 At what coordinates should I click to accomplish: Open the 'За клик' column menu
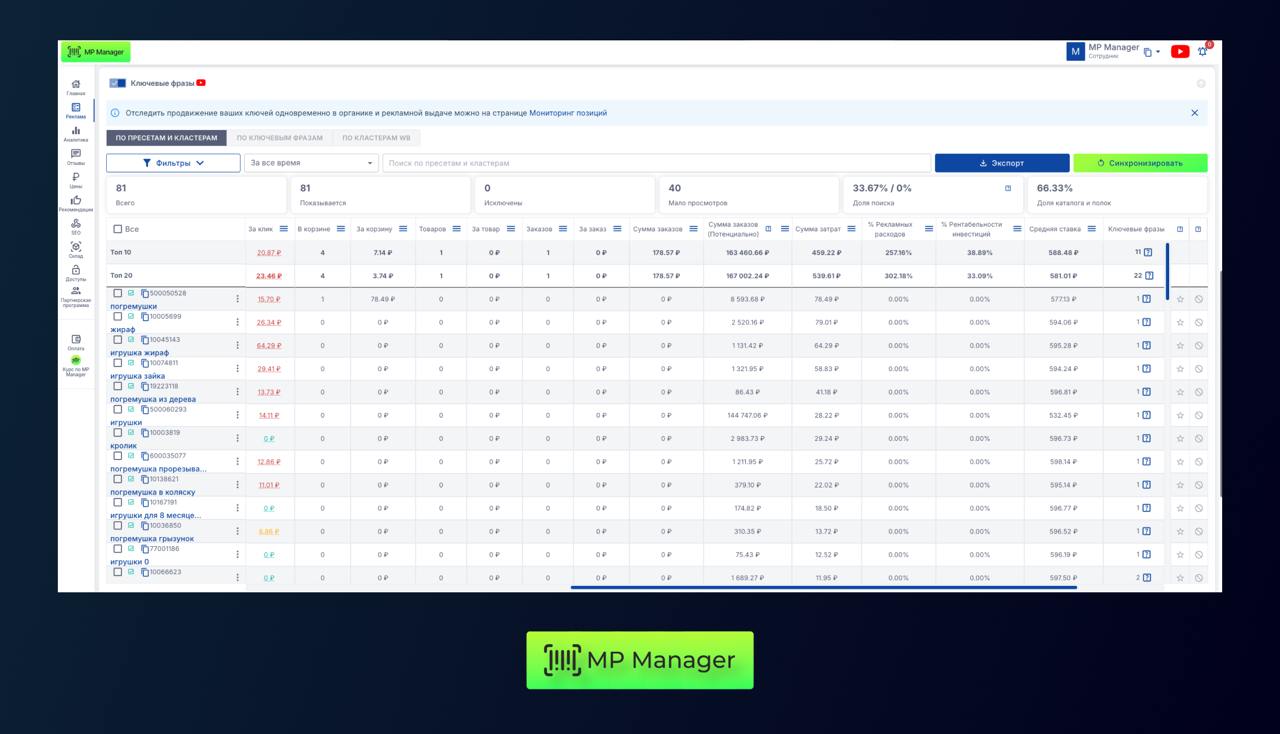pyautogui.click(x=284, y=229)
